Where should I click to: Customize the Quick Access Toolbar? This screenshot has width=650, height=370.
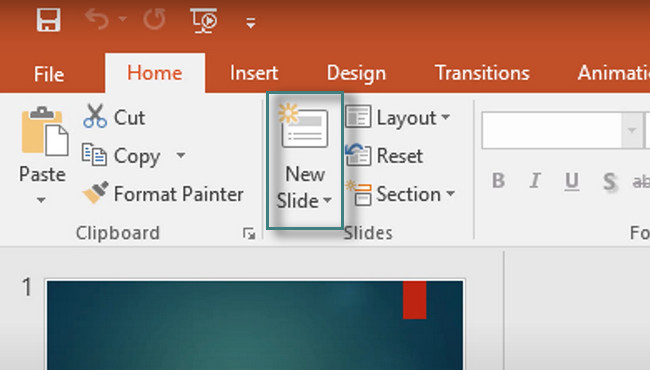[x=250, y=22]
